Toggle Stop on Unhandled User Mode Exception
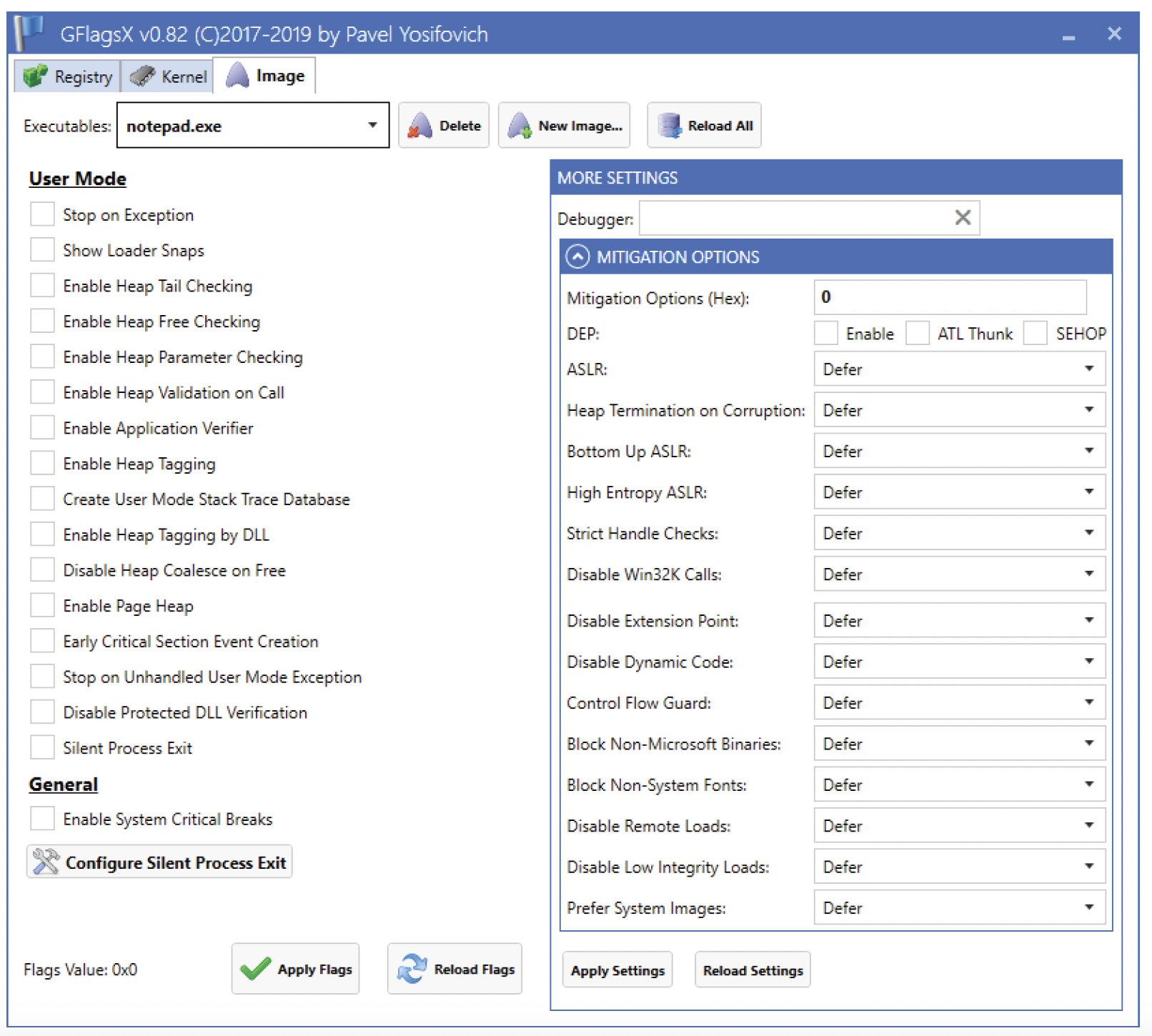1152x1036 pixels. (42, 676)
